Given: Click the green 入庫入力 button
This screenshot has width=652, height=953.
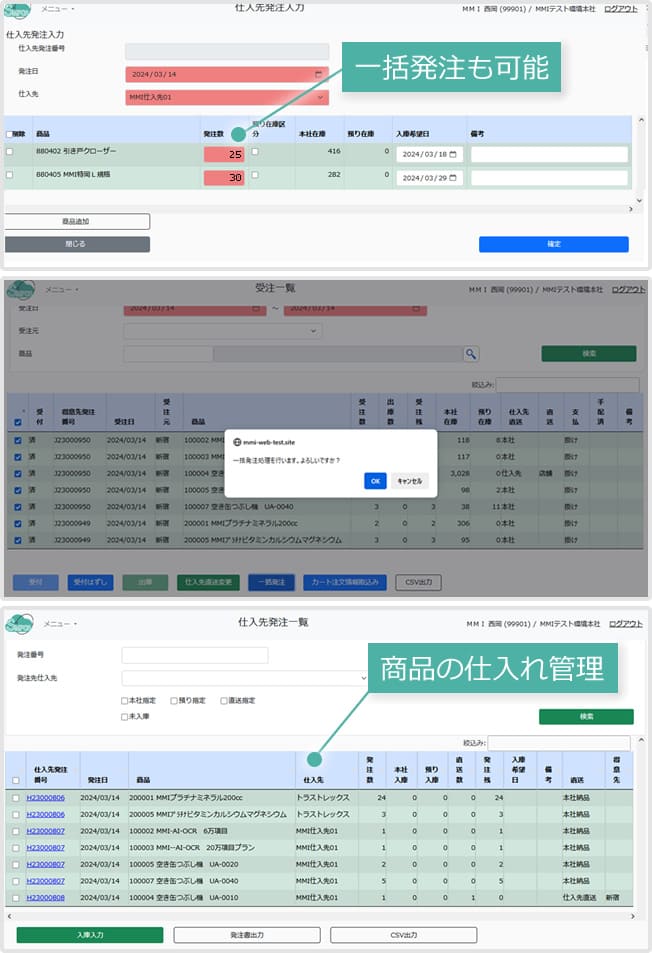Looking at the screenshot, I should pos(90,935).
